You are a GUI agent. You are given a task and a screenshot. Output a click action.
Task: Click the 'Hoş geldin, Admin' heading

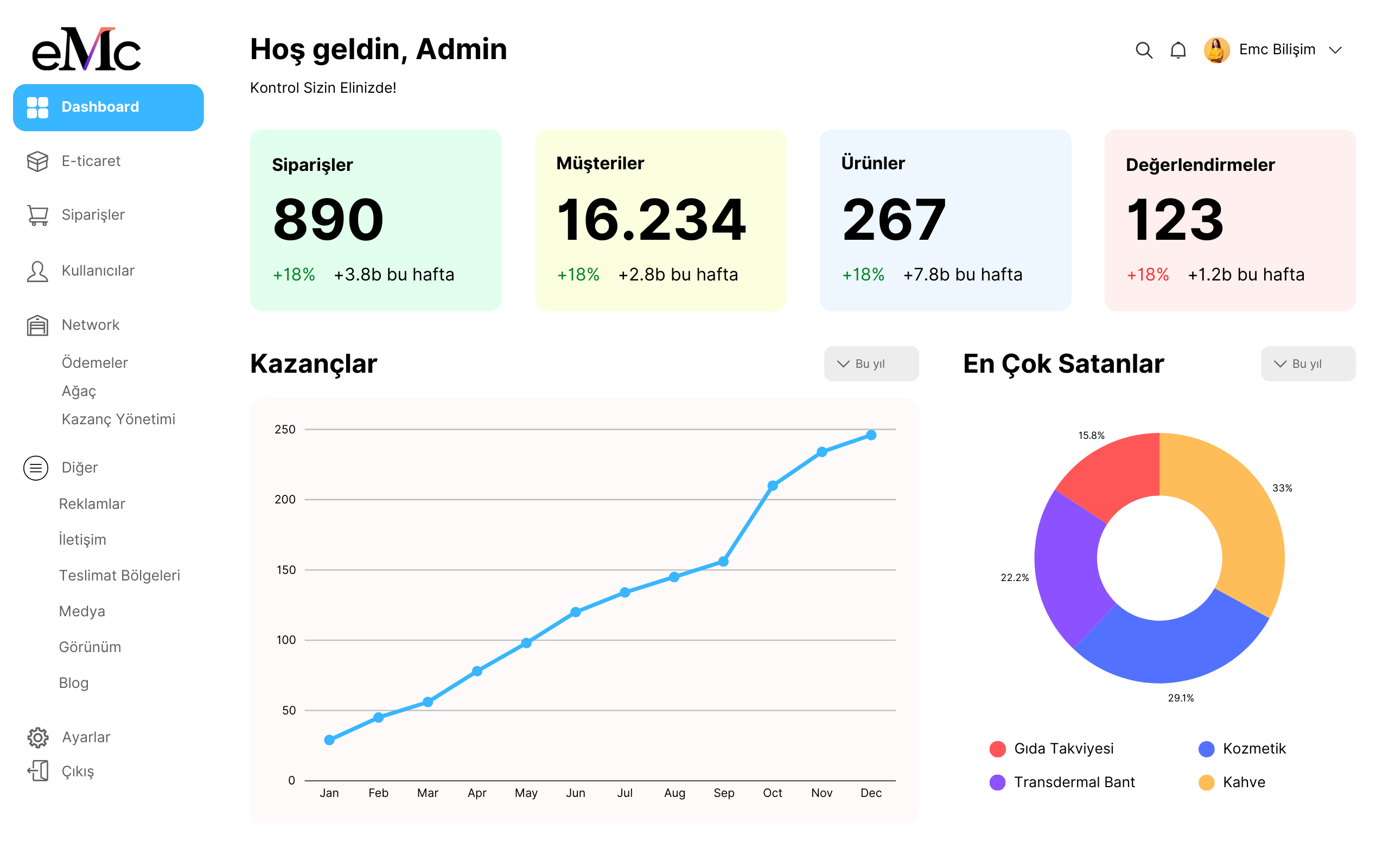[x=379, y=49]
